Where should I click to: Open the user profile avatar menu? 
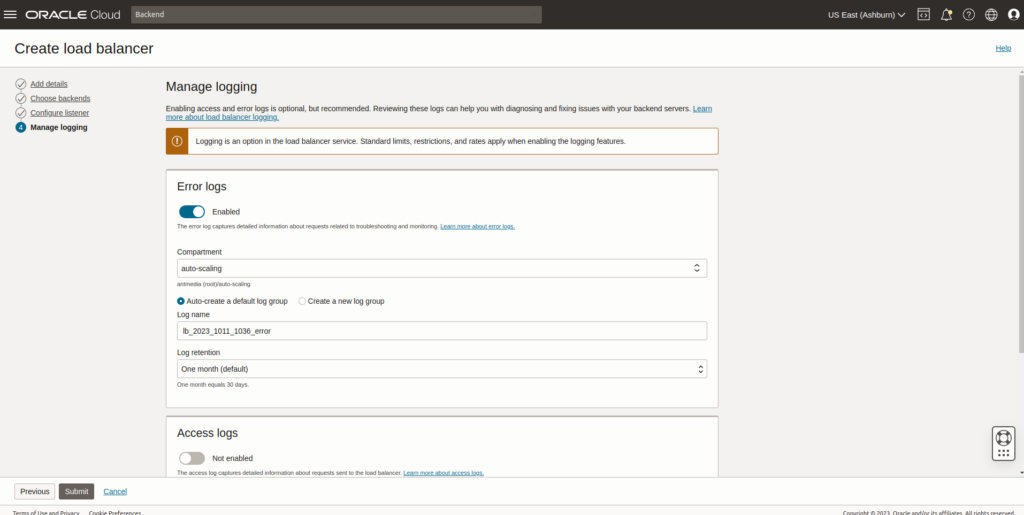pos(1014,14)
